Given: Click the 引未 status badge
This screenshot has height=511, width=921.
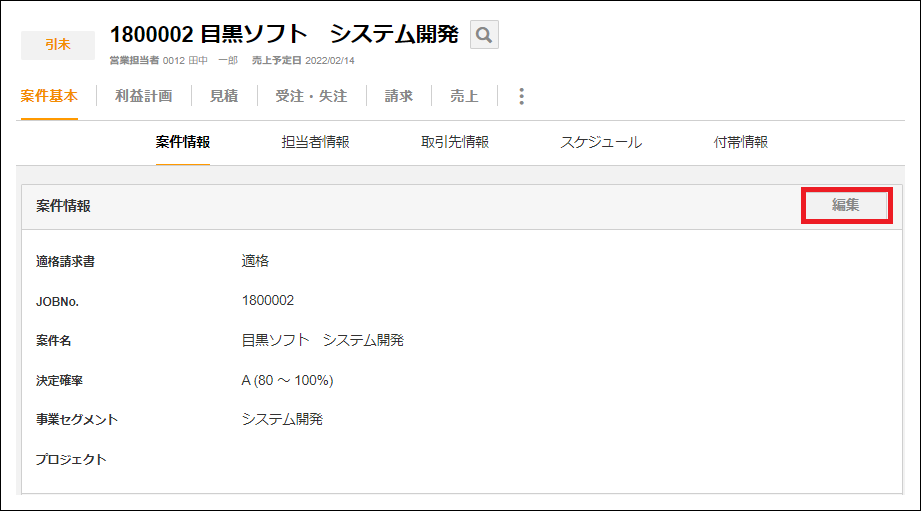Looking at the screenshot, I should point(58,45).
